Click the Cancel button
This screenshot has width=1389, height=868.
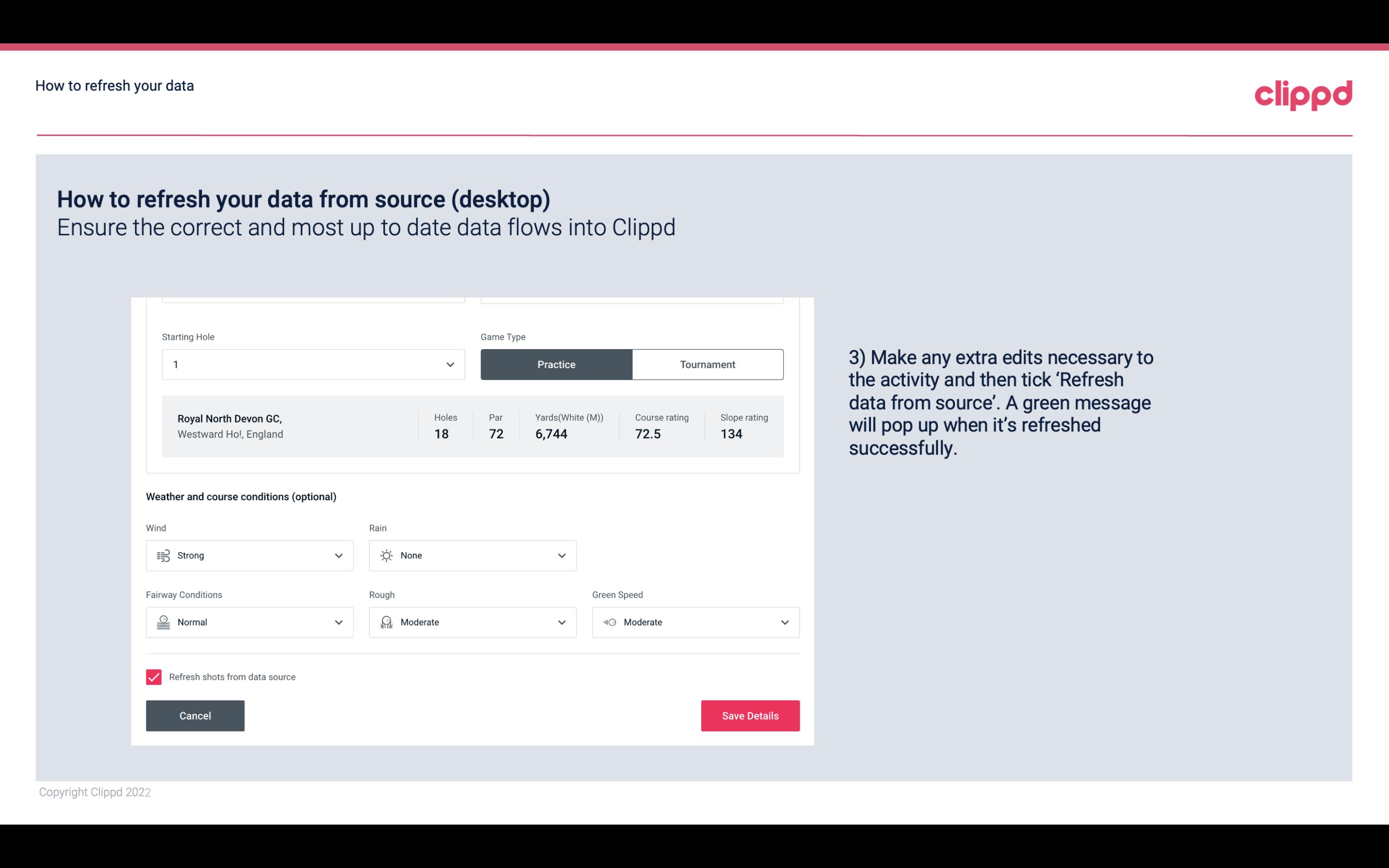[x=195, y=715]
